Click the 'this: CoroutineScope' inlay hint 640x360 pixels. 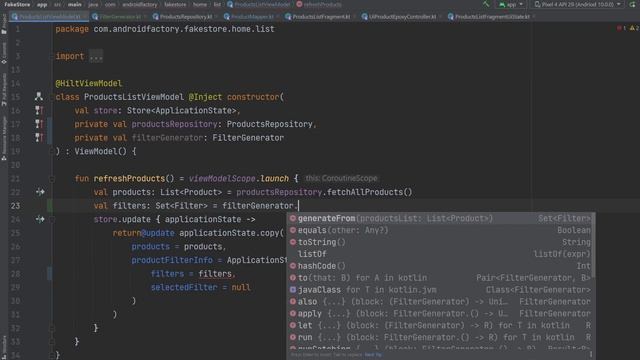click(341, 178)
